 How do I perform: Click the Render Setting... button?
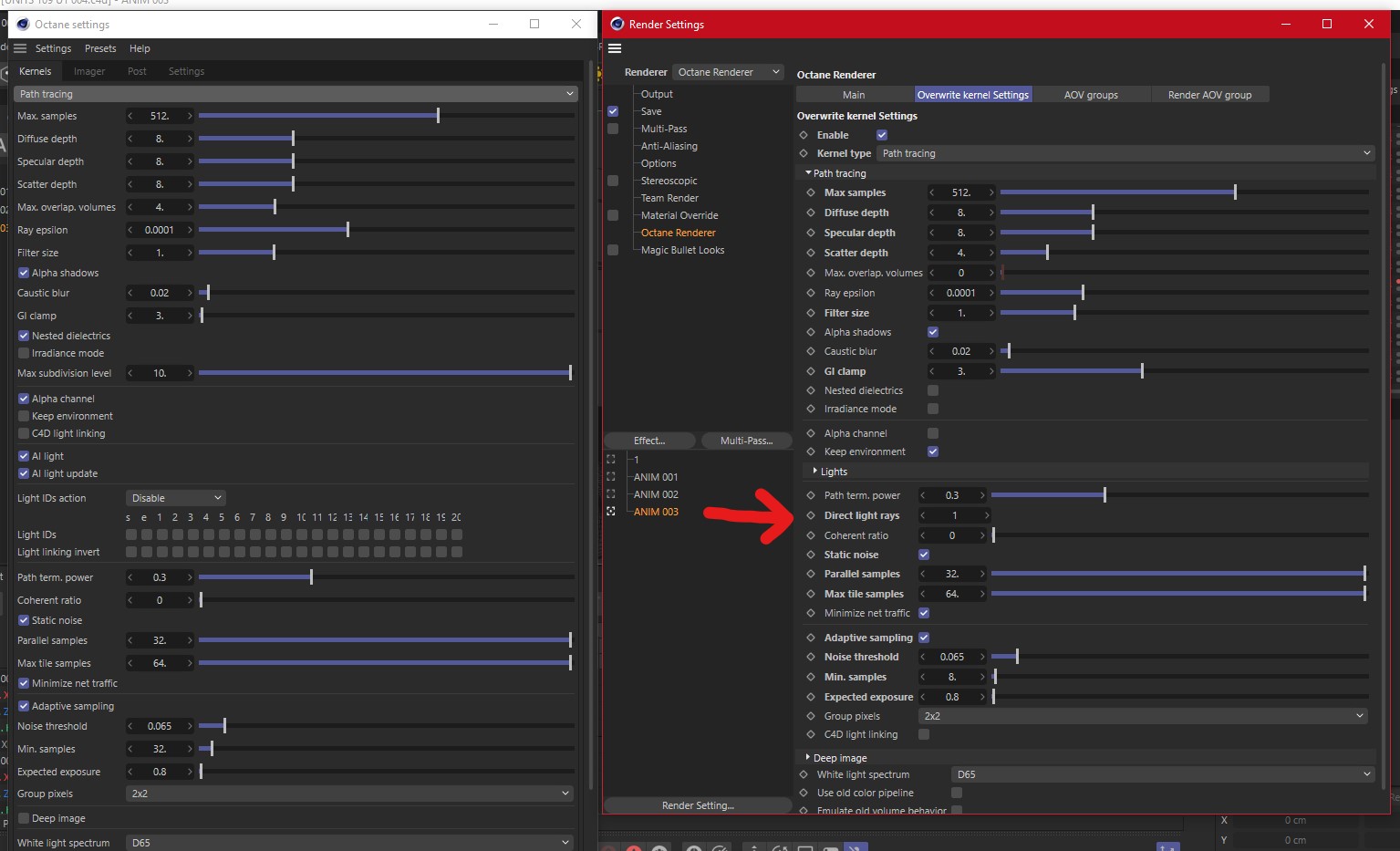tap(698, 805)
